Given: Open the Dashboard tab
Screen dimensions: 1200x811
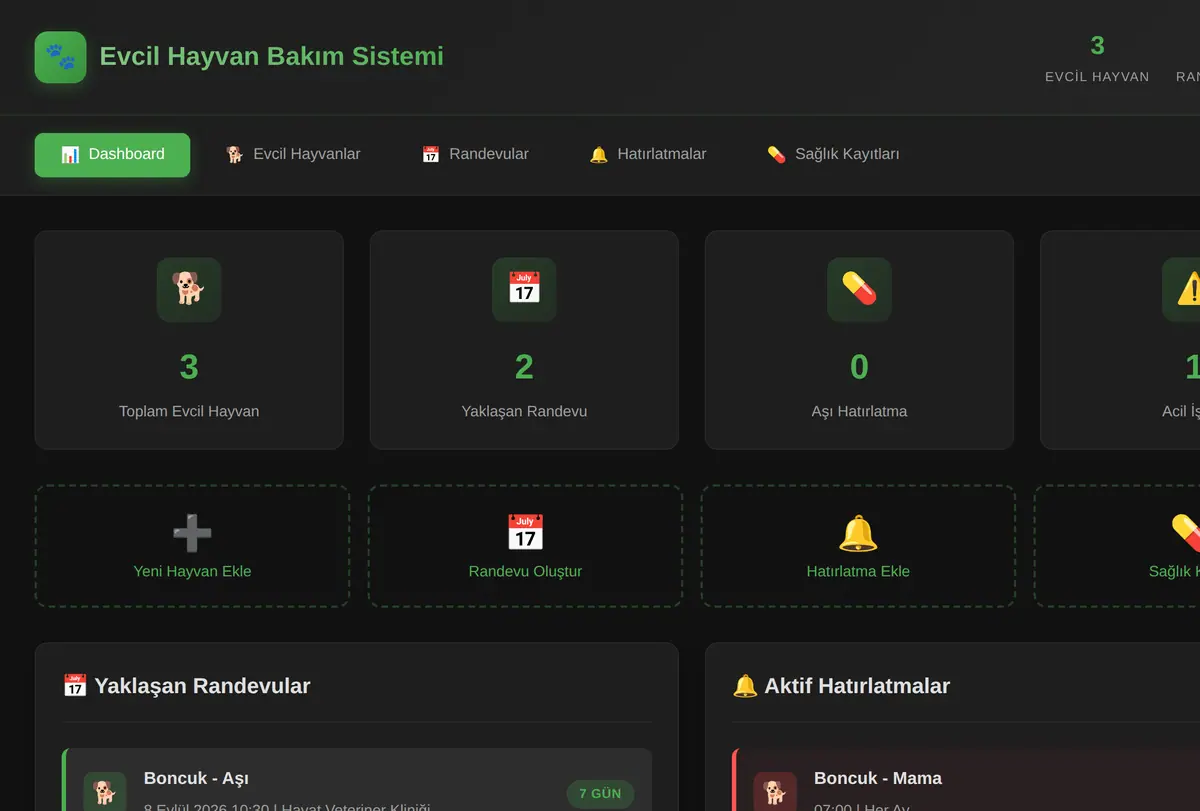Looking at the screenshot, I should click(112, 155).
